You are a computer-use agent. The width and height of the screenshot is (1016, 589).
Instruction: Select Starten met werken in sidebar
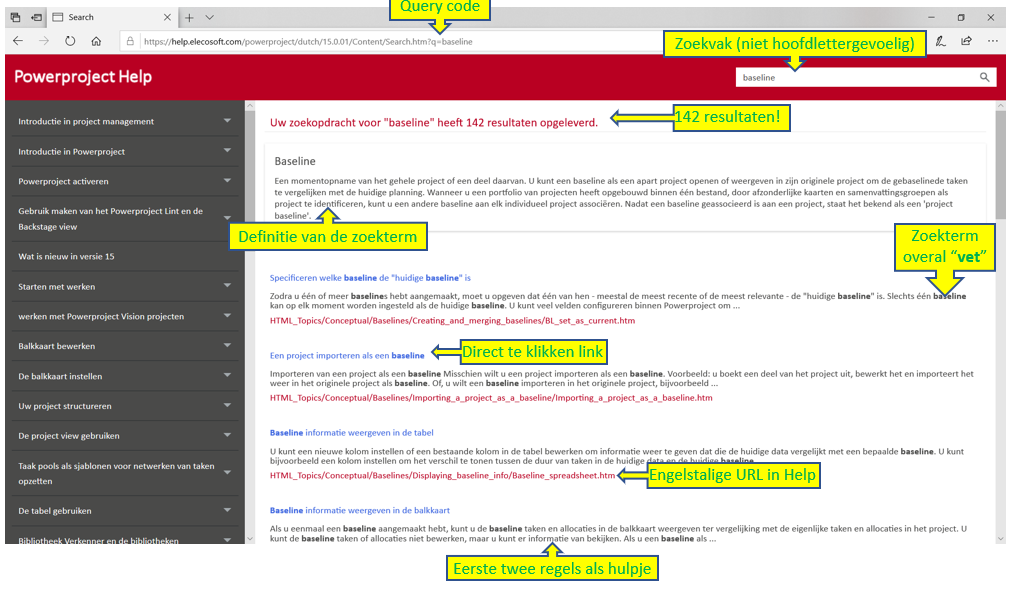[56, 286]
